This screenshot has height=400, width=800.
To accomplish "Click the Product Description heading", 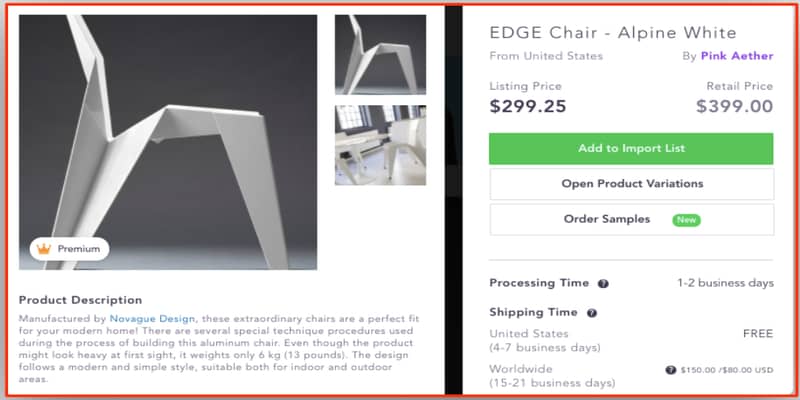I will tap(80, 299).
